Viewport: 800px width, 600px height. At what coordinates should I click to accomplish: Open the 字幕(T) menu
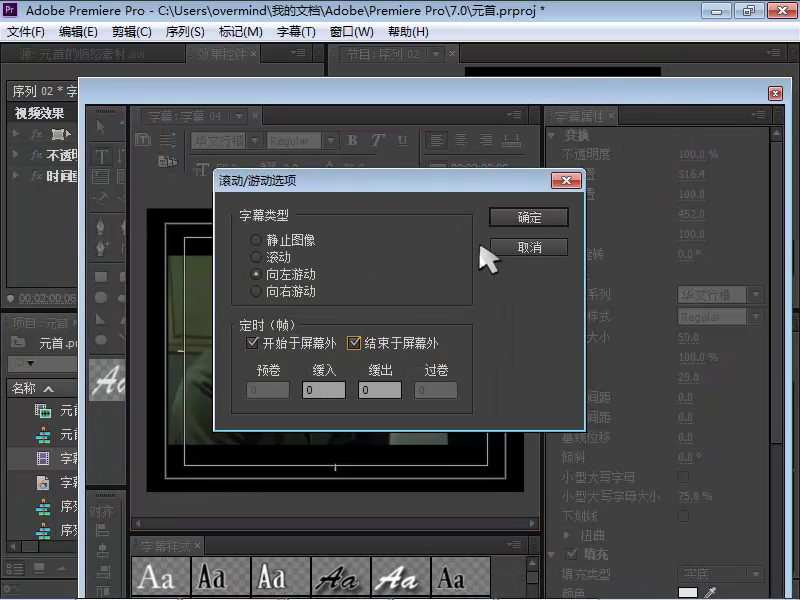coord(296,32)
